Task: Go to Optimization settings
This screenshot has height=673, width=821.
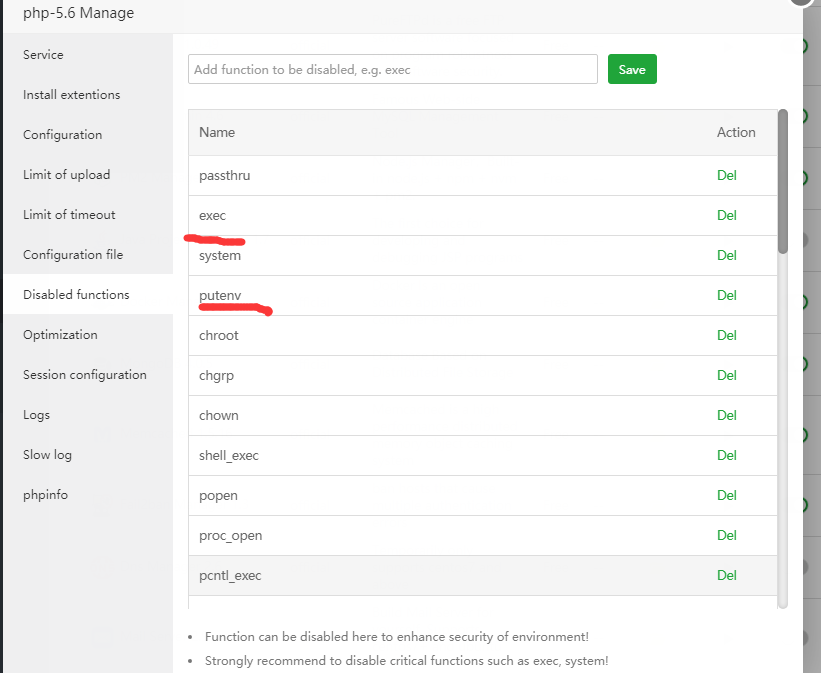Action: pos(60,335)
